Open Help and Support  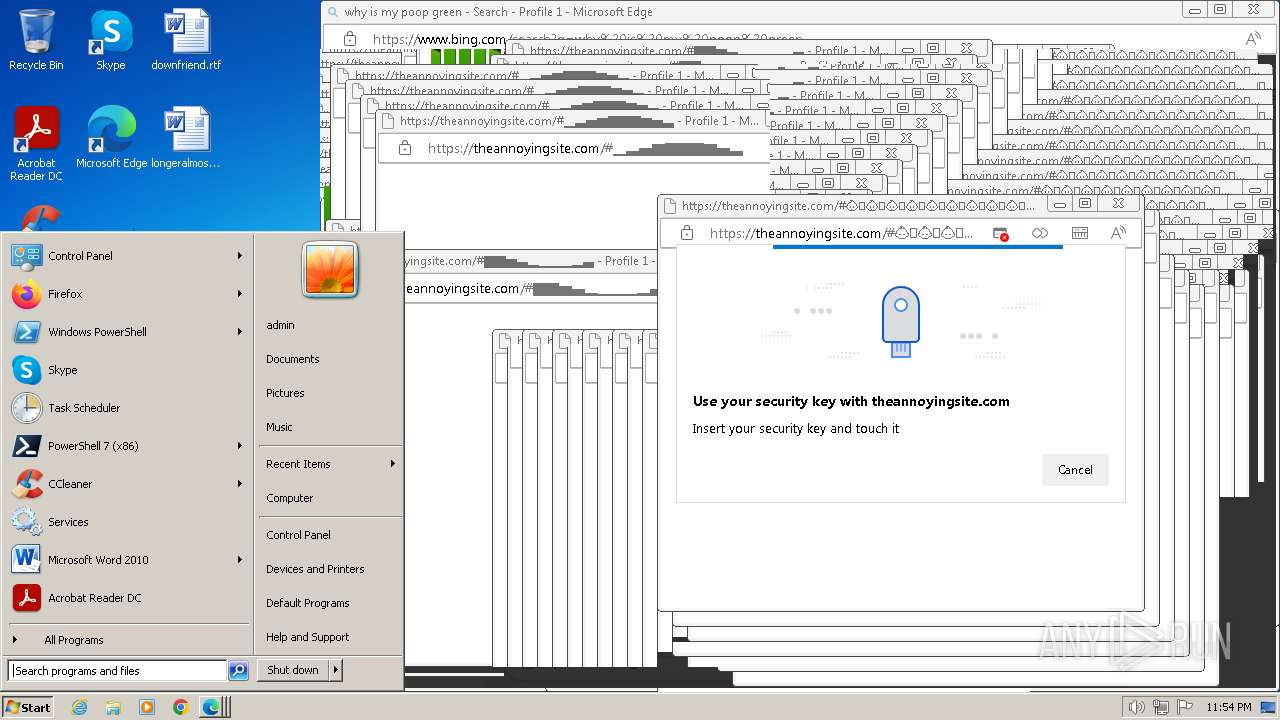click(x=308, y=637)
